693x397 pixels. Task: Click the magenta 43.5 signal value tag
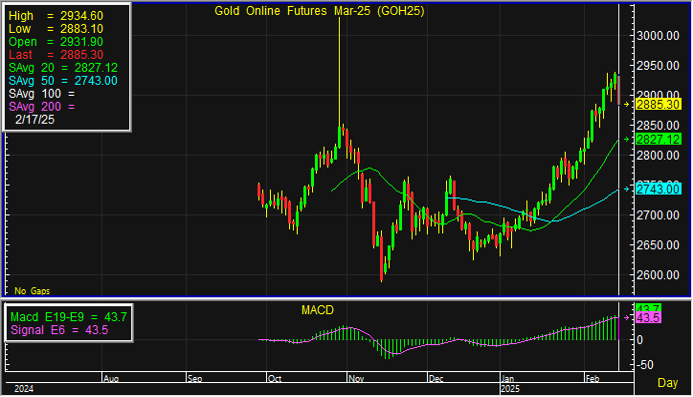(648, 318)
